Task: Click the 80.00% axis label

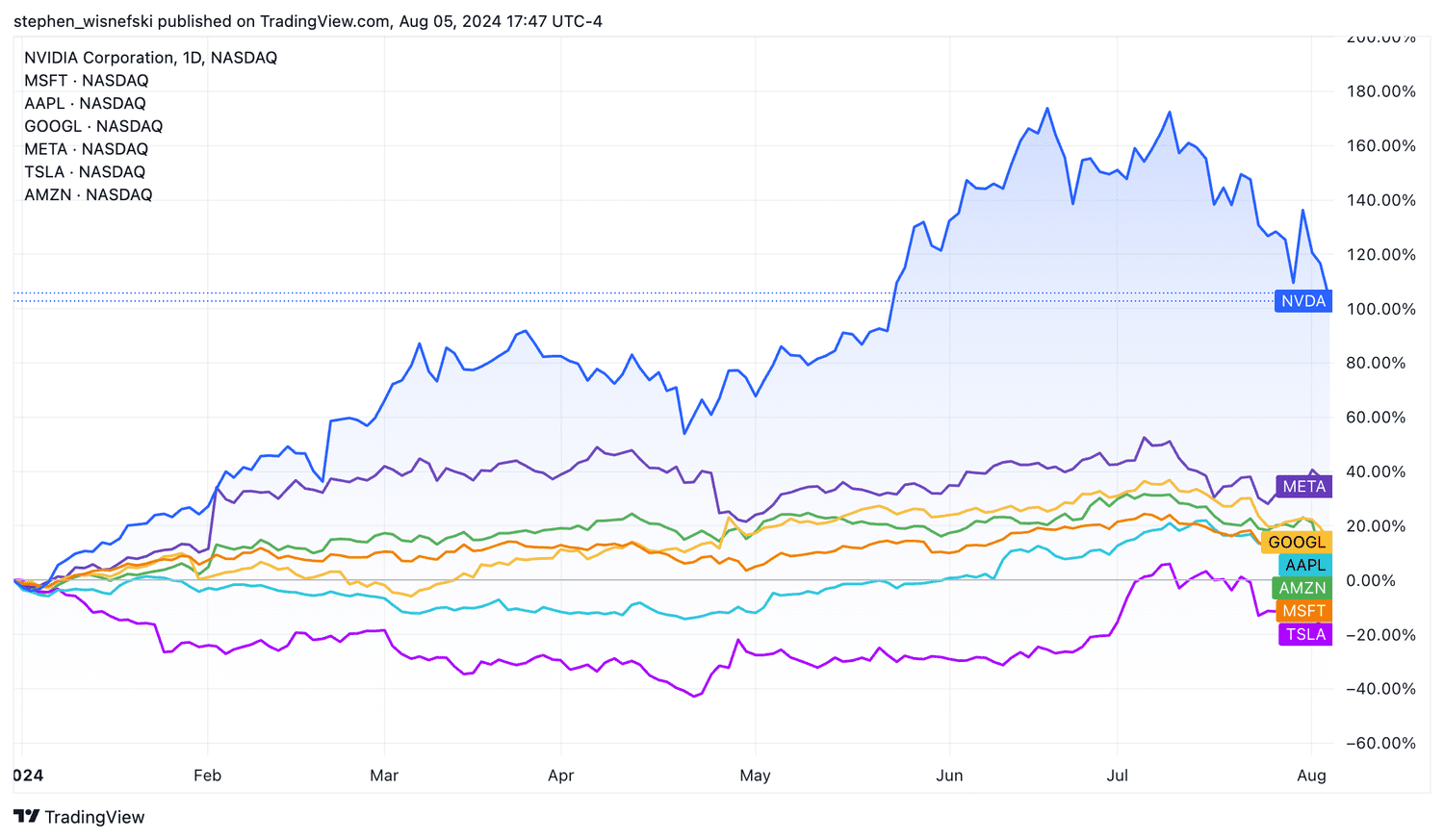Action: pos(1377,363)
